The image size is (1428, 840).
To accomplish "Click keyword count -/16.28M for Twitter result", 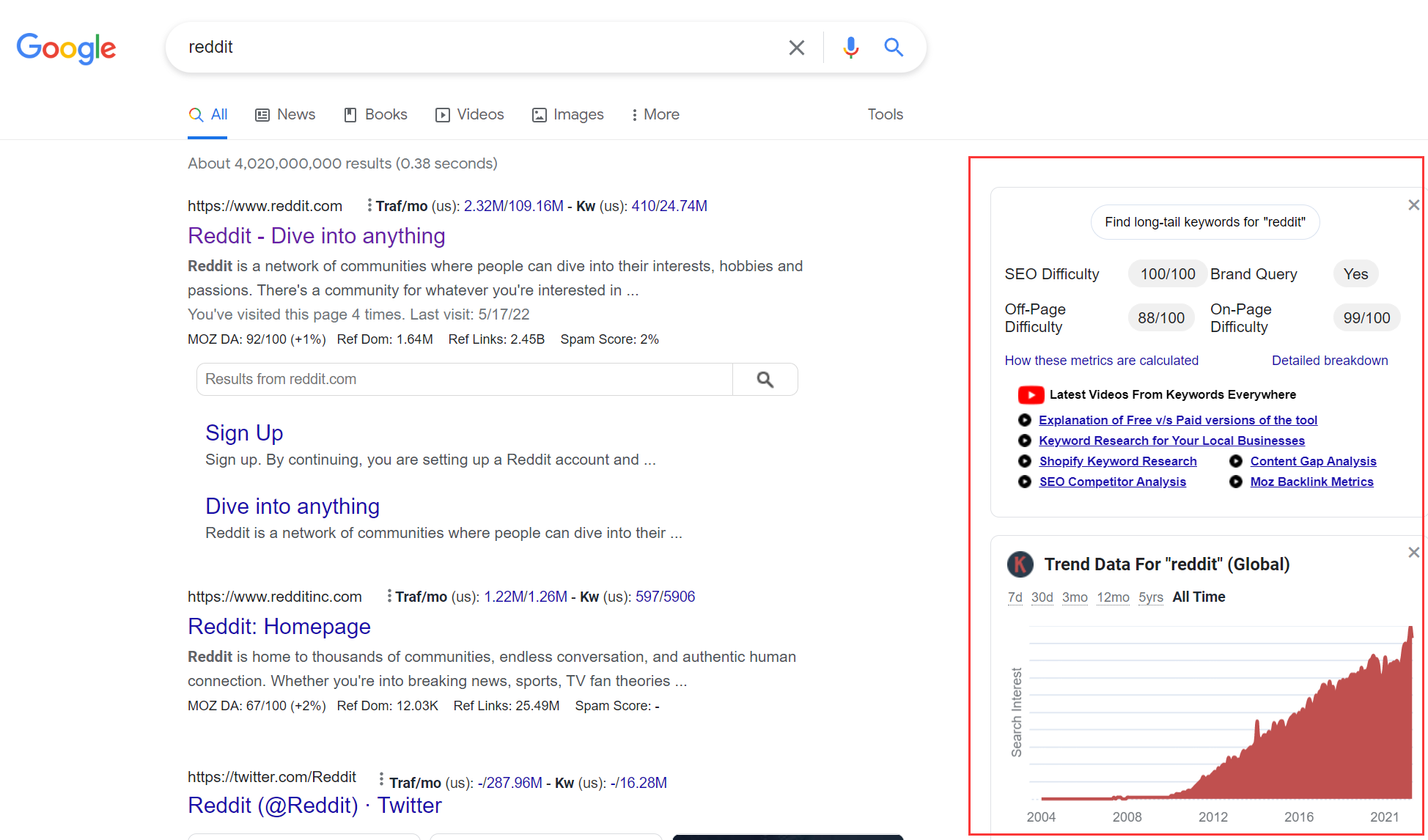I will 638,783.
